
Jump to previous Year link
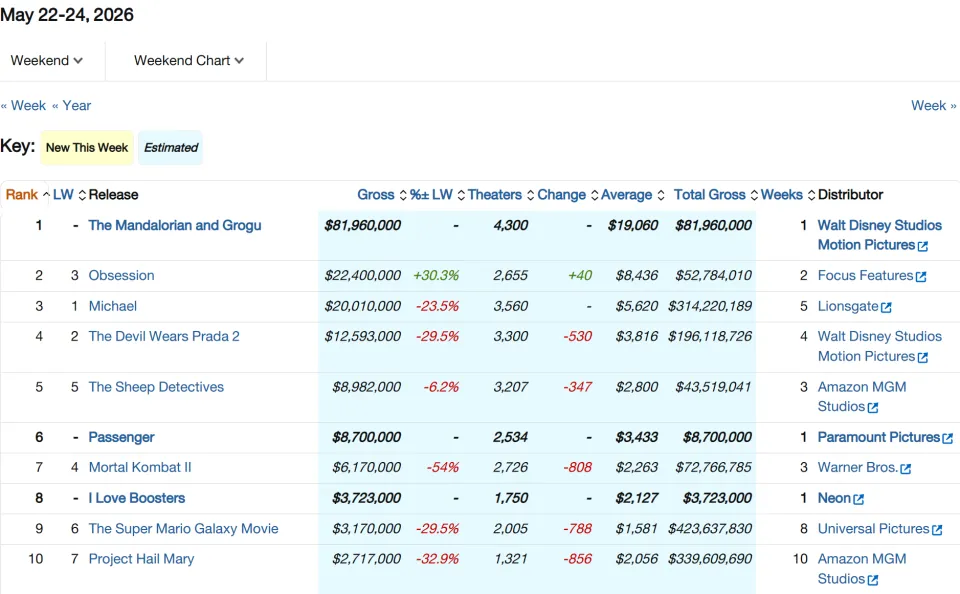coord(72,105)
